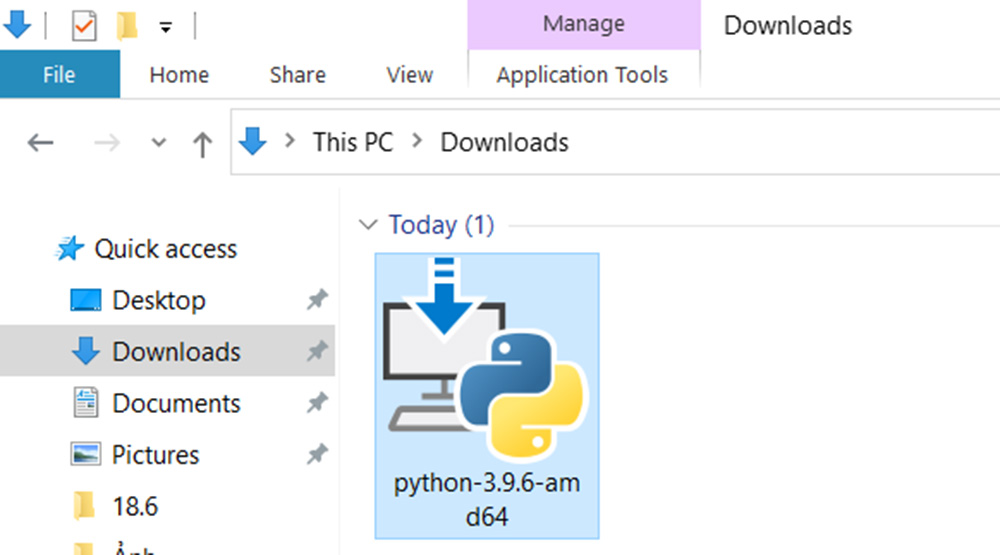Open Pictures from Quick access
The image size is (1000, 555).
tap(156, 455)
